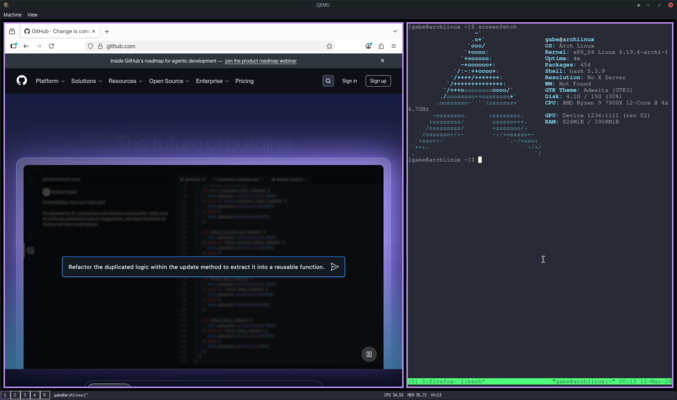Click the send arrow in the prompt box

click(335, 267)
